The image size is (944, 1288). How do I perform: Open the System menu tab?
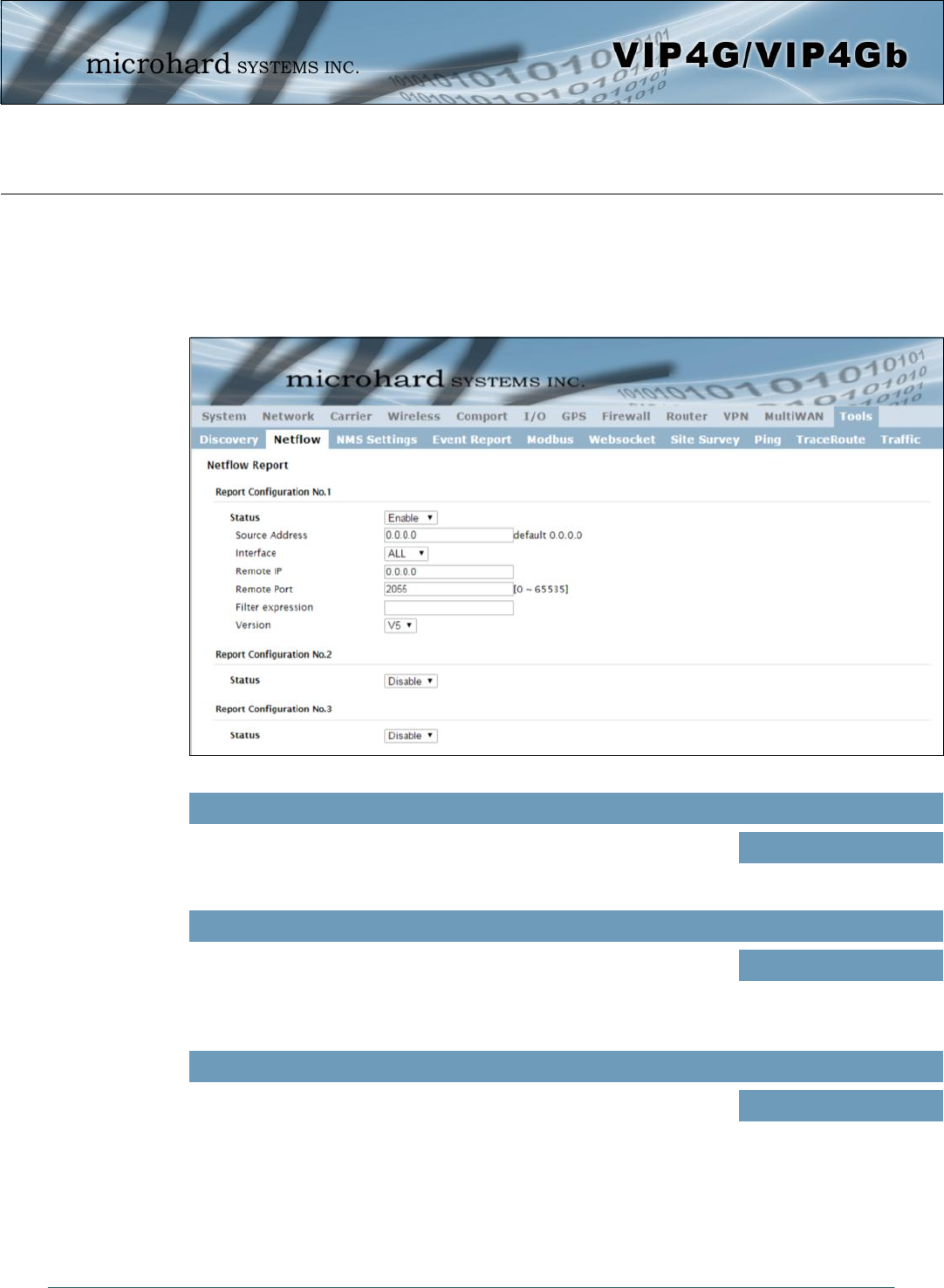tap(223, 417)
